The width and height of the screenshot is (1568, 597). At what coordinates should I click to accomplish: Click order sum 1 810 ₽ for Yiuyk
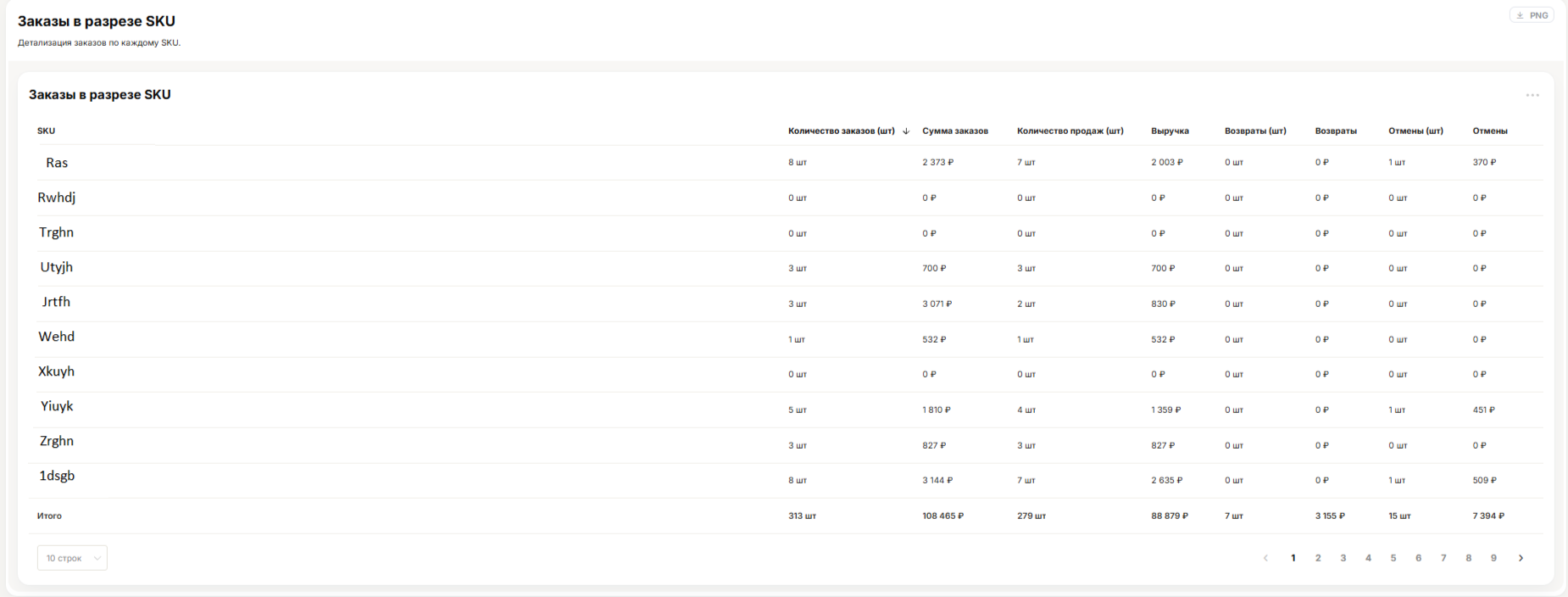tap(937, 410)
